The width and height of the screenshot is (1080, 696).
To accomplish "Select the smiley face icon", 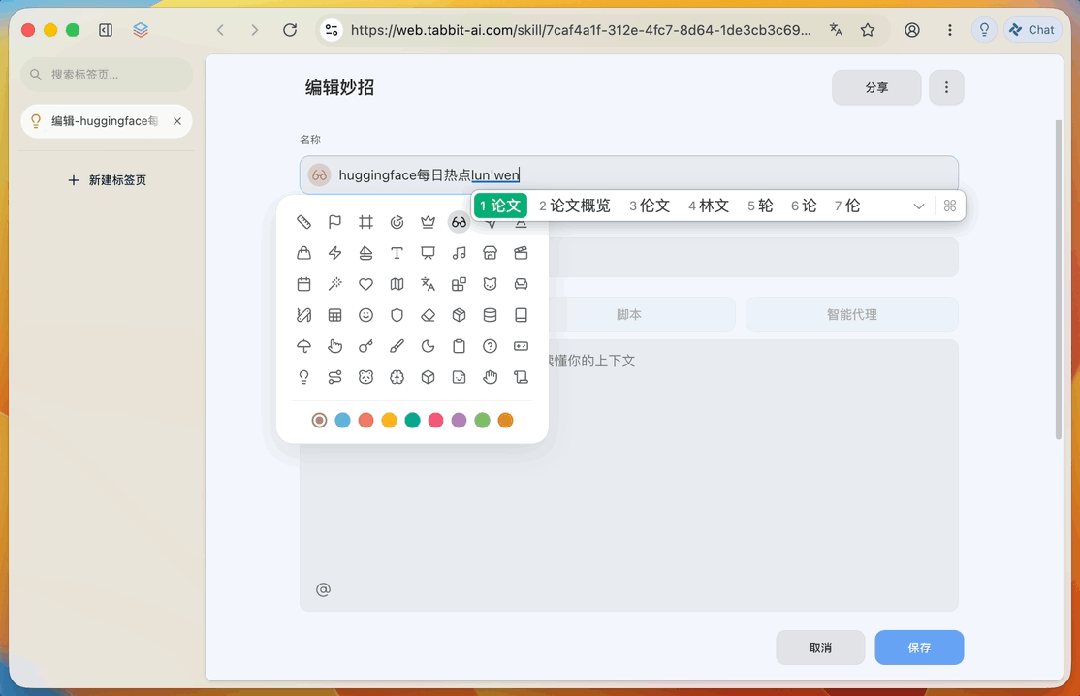I will [366, 315].
